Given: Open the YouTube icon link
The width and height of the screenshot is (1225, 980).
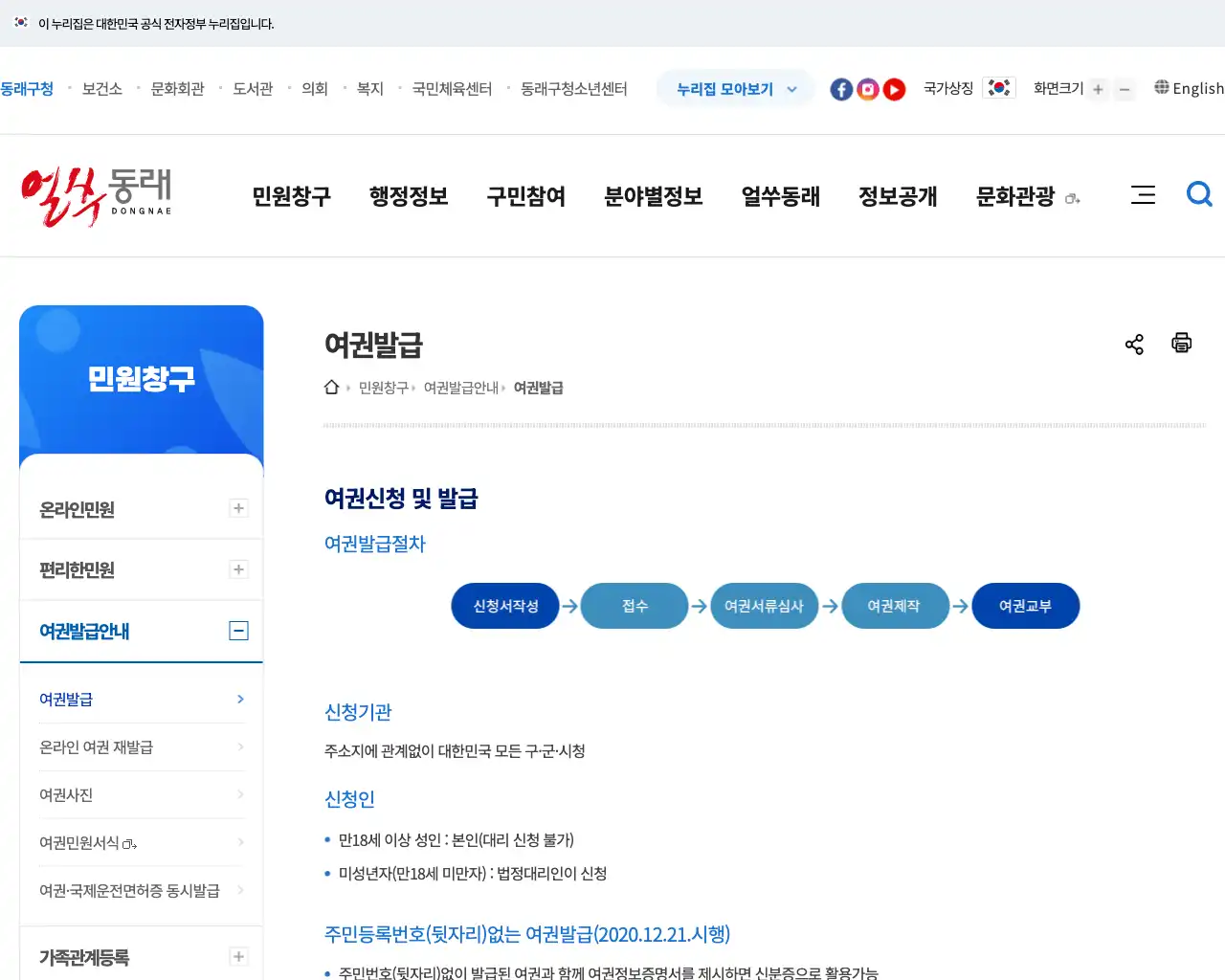Looking at the screenshot, I should [x=894, y=89].
